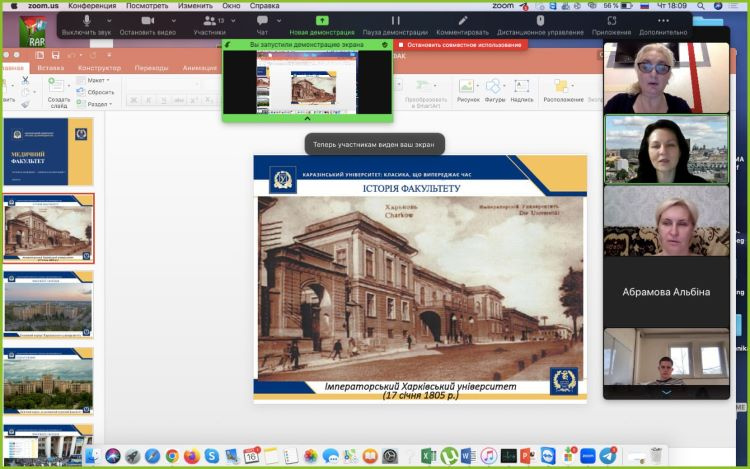
Task: Open Skype from the Dock
Action: point(212,456)
